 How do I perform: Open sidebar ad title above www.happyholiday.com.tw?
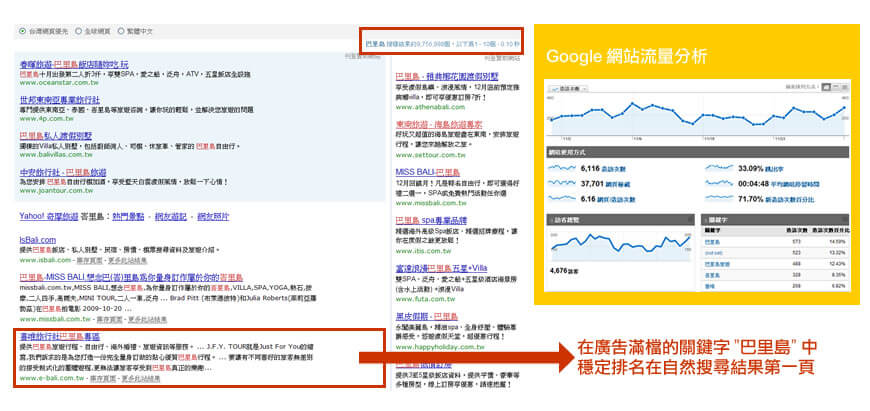tap(427, 316)
